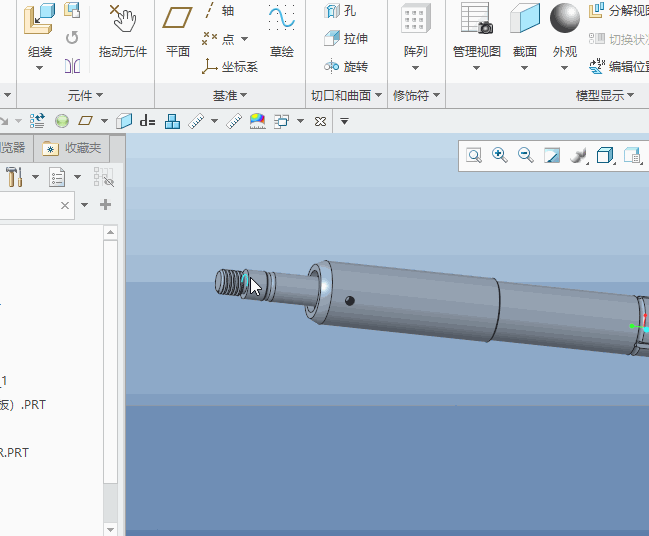Create a datum 平面 plane

coord(178,31)
